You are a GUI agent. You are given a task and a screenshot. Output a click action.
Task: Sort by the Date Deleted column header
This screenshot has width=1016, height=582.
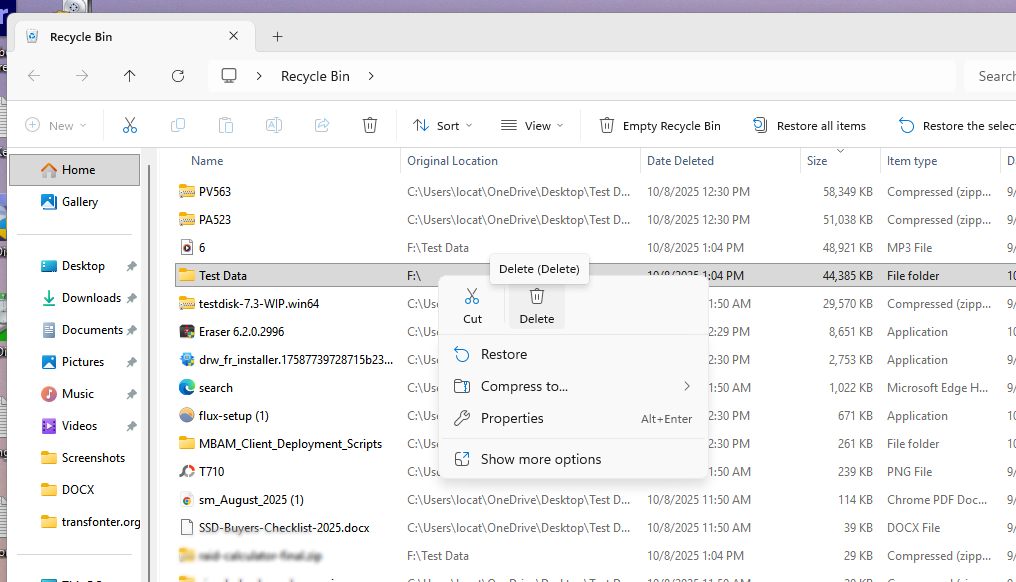pos(680,161)
